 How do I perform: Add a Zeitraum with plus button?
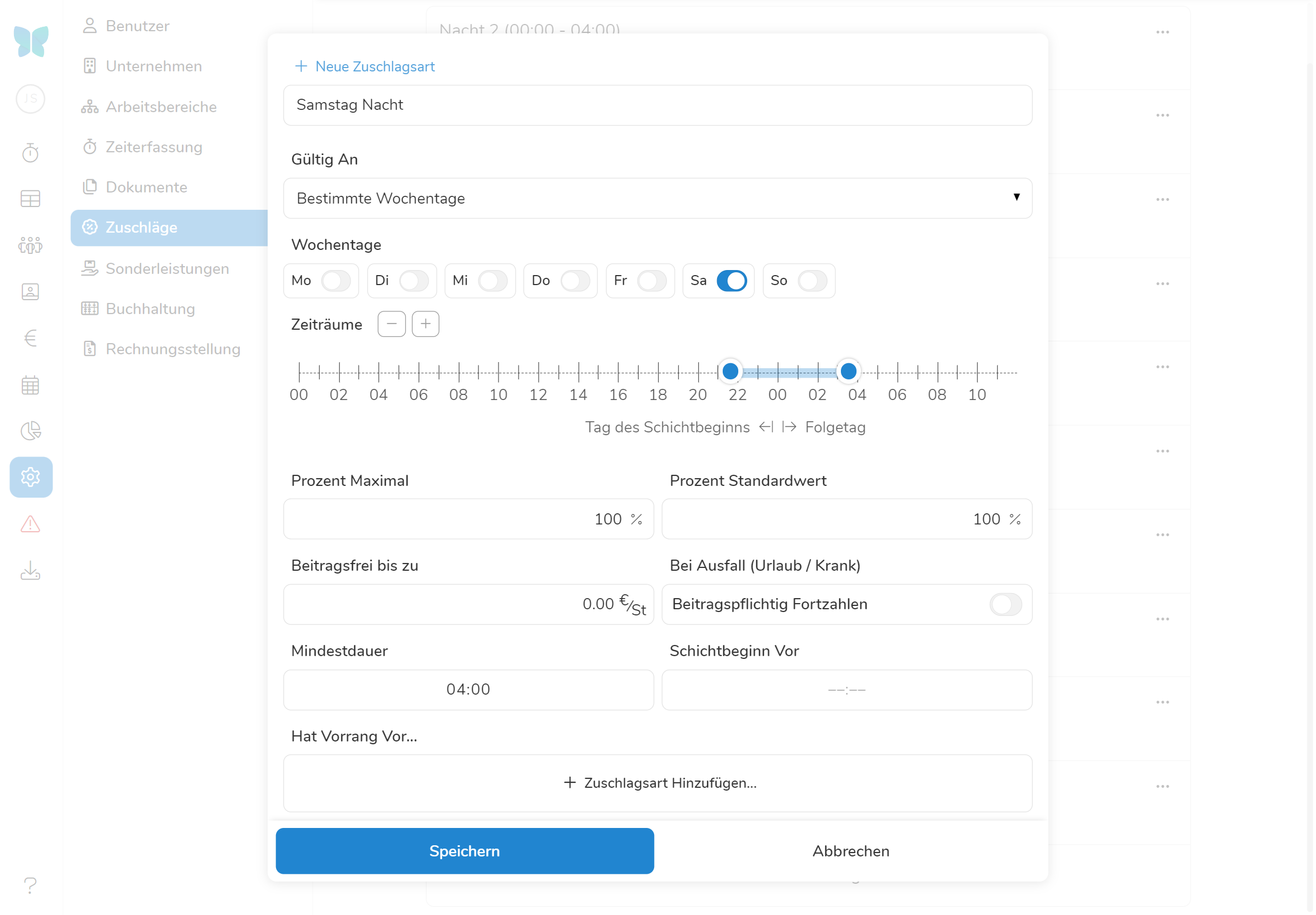(425, 325)
